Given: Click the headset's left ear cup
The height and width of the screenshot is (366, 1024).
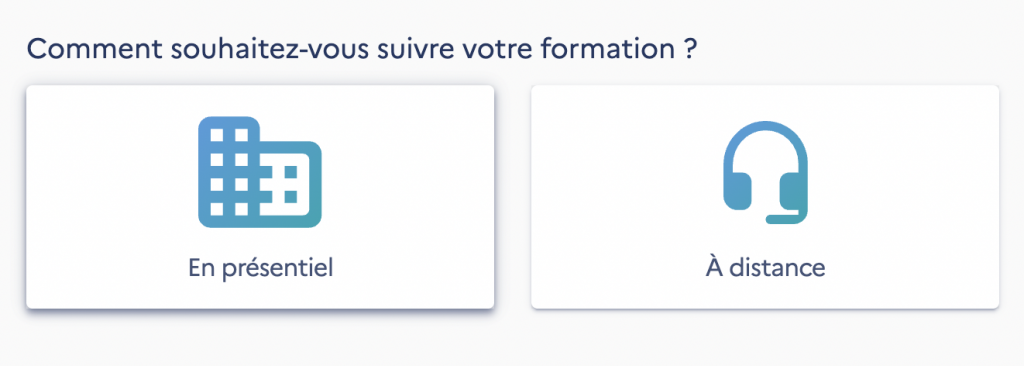Looking at the screenshot, I should coord(737,191).
